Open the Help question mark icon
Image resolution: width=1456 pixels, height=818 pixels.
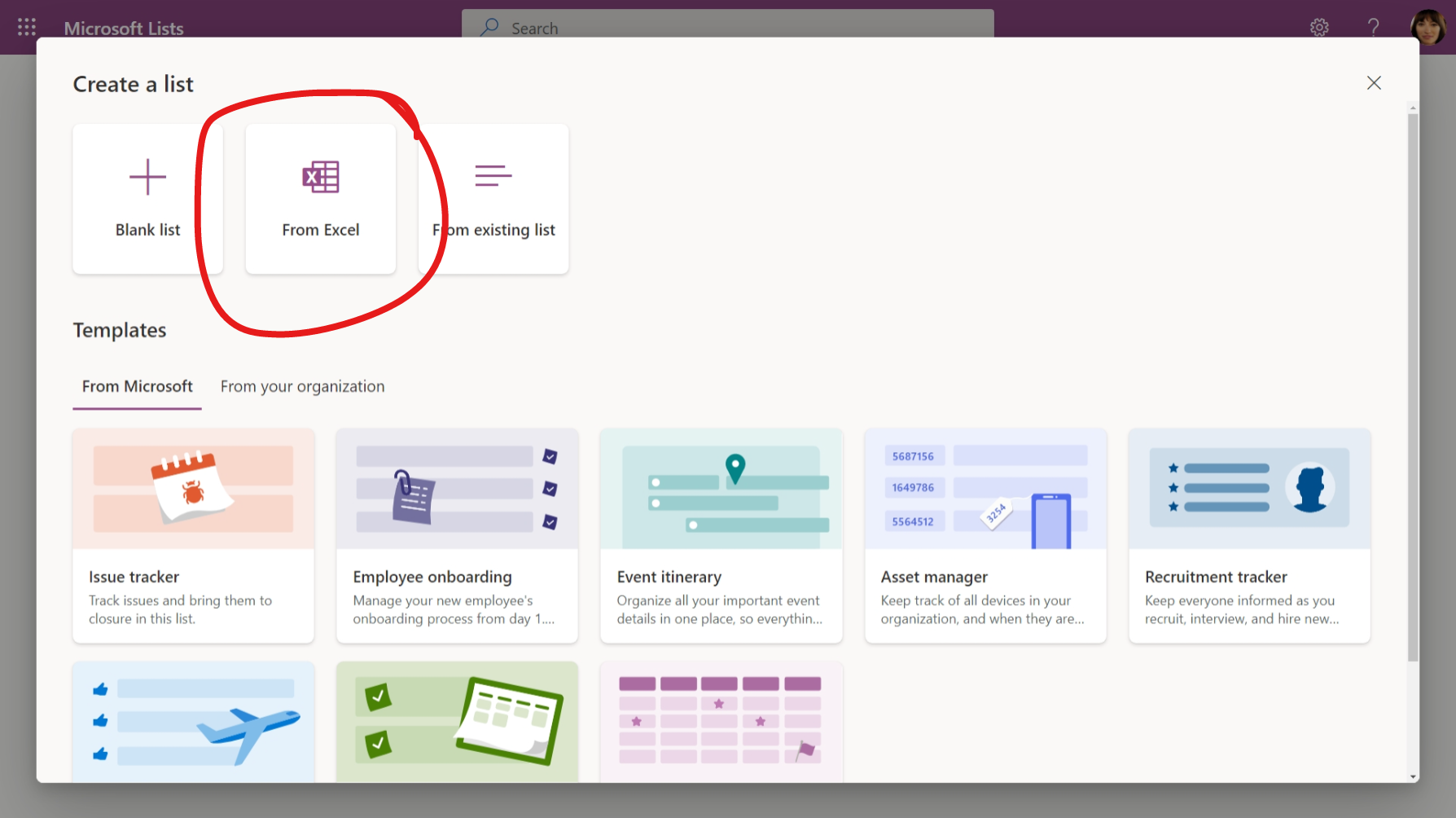coord(1373,28)
